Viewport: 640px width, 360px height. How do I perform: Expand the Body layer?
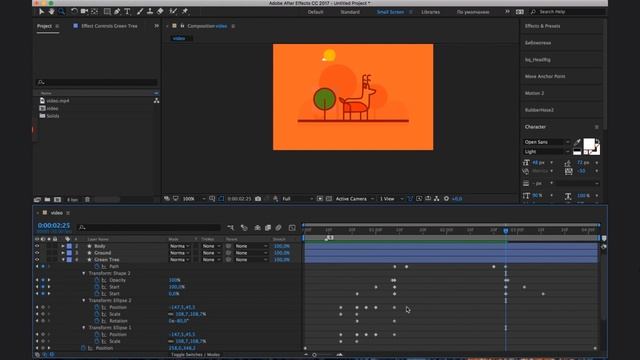click(63, 246)
